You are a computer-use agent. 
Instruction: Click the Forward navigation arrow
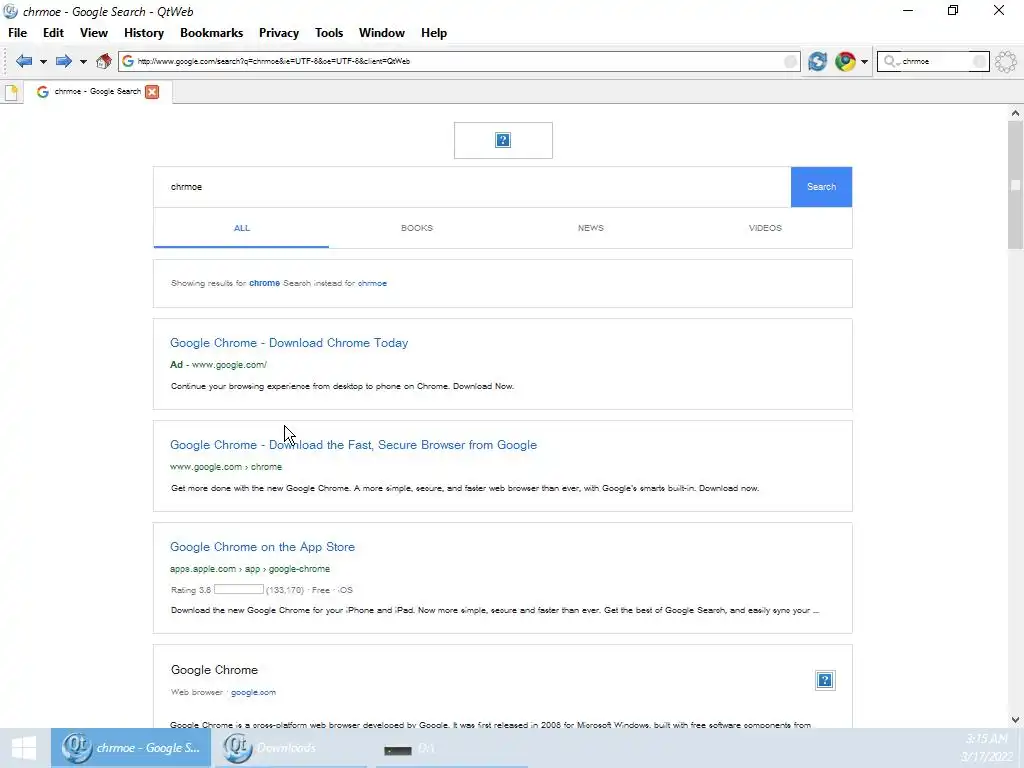63,61
